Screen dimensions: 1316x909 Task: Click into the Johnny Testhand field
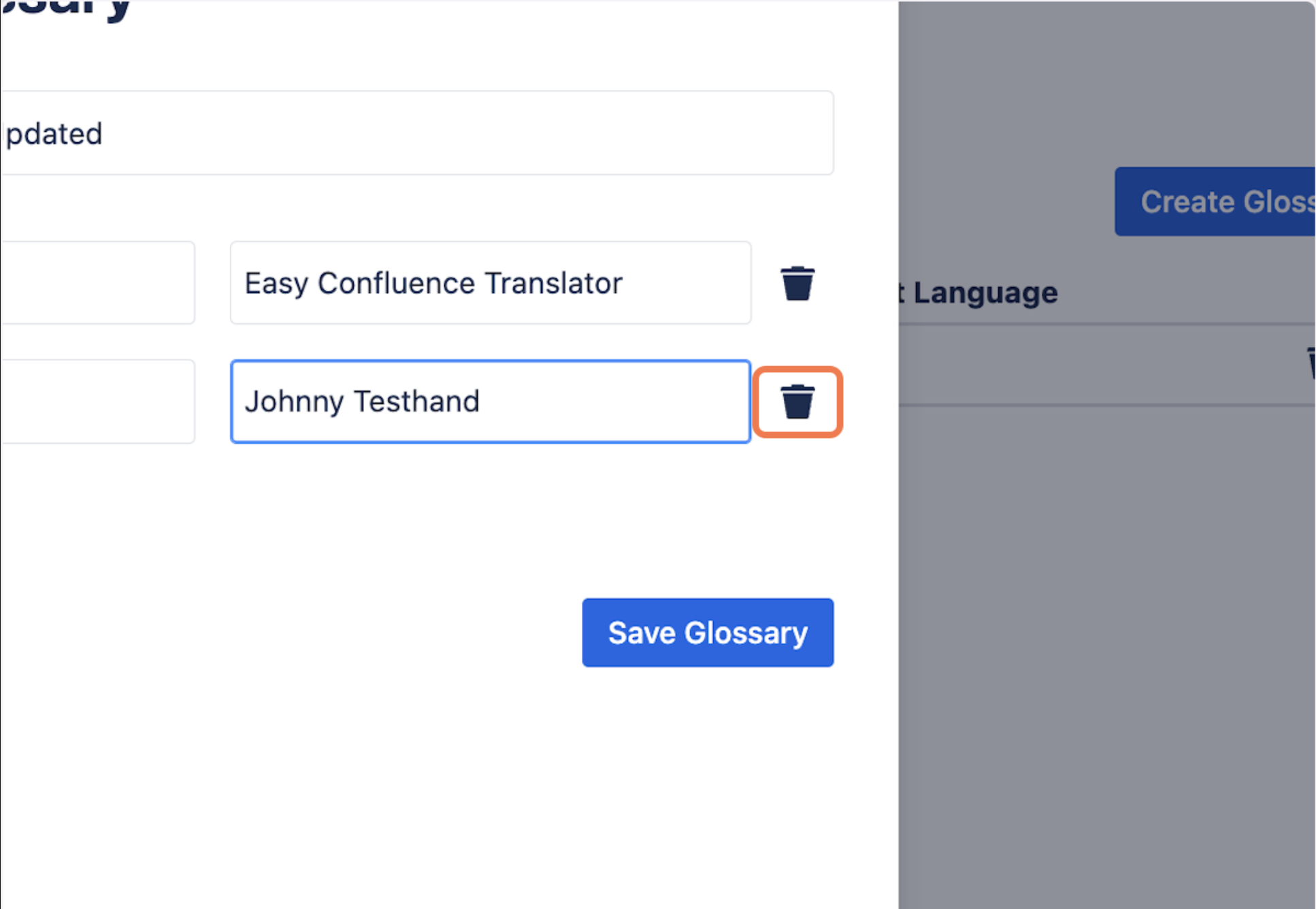[490, 401]
